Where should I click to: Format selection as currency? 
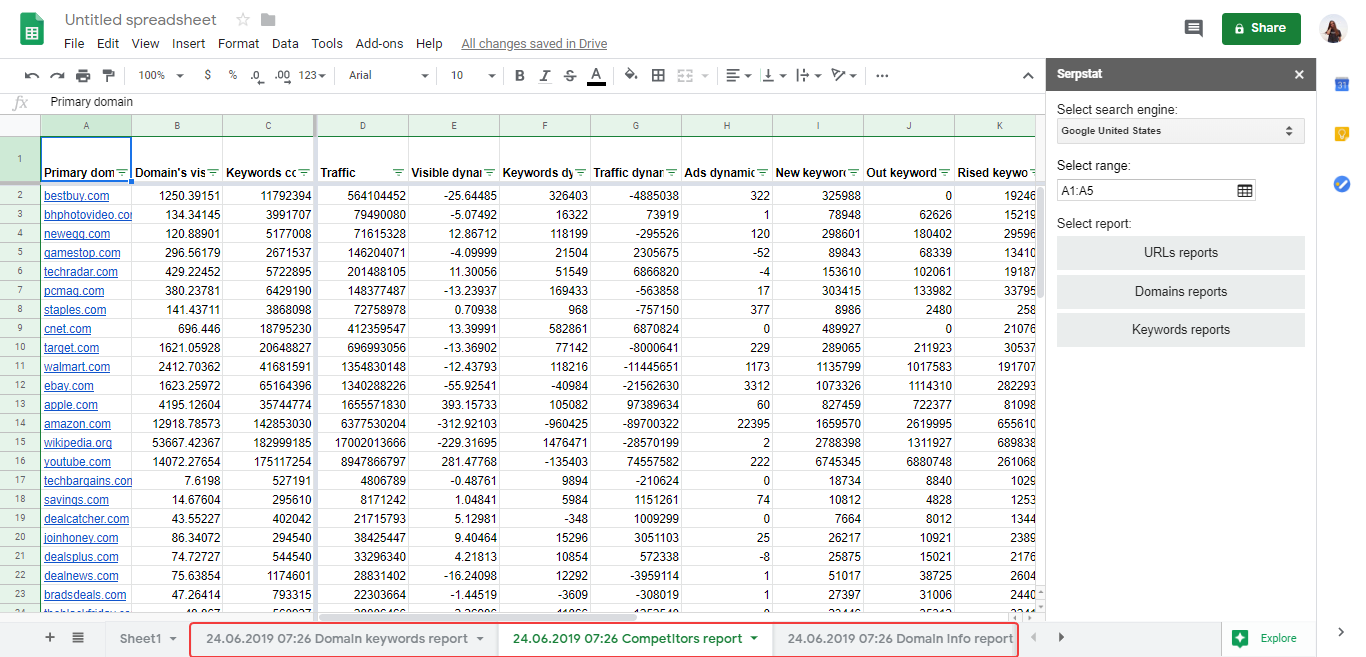(x=207, y=75)
